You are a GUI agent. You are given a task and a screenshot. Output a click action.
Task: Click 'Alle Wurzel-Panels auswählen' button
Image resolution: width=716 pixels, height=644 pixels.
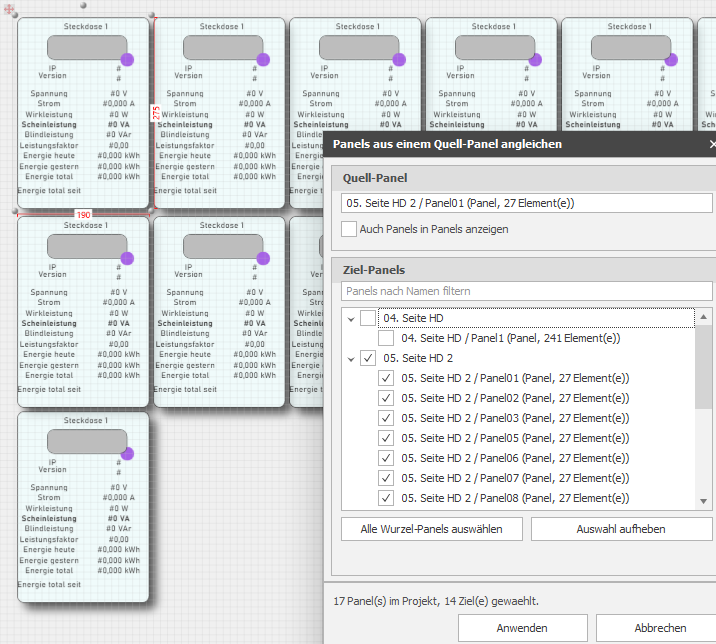point(432,529)
